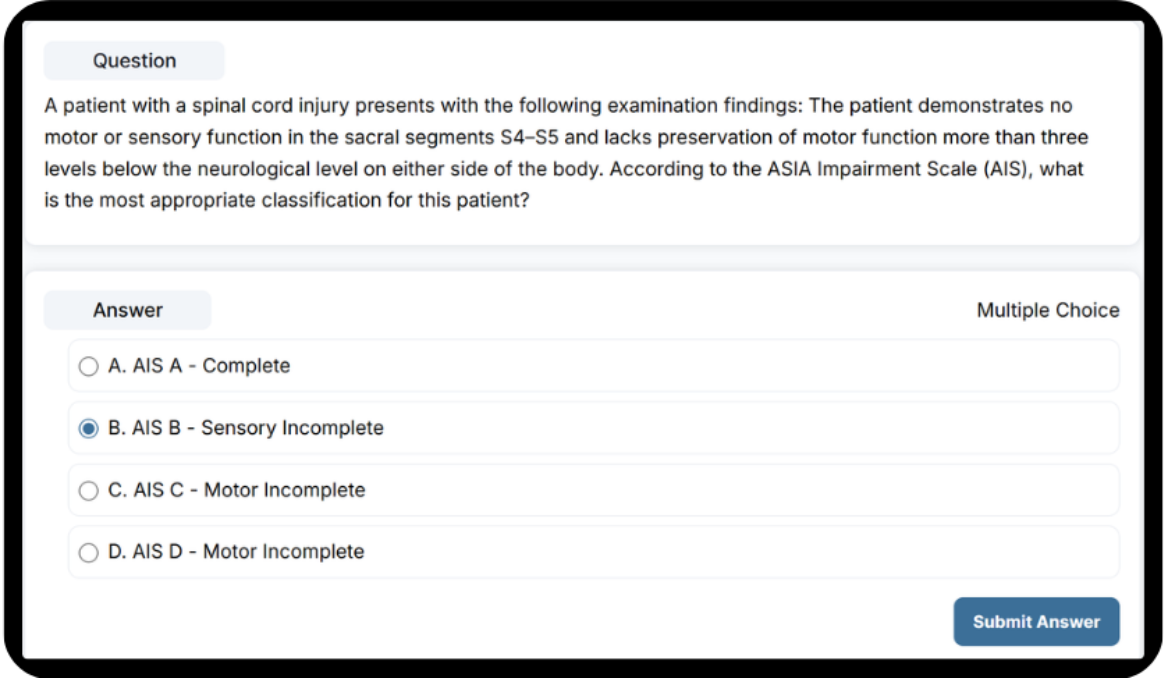The image size is (1168, 678).
Task: Click the Multiple Choice type label
Action: click(x=1047, y=311)
